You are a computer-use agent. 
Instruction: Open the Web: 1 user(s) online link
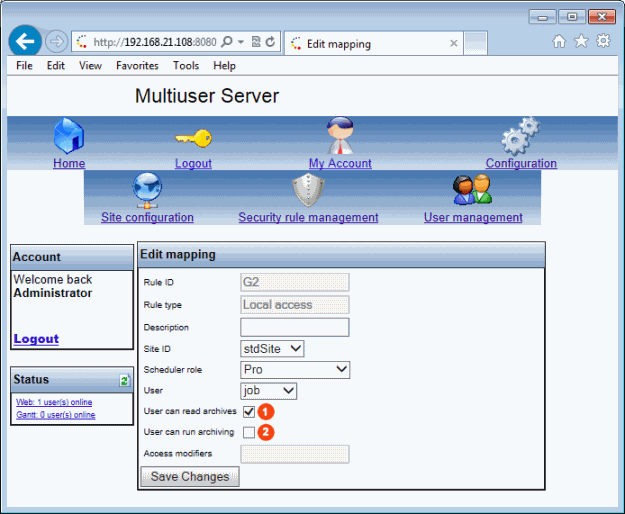[54, 402]
